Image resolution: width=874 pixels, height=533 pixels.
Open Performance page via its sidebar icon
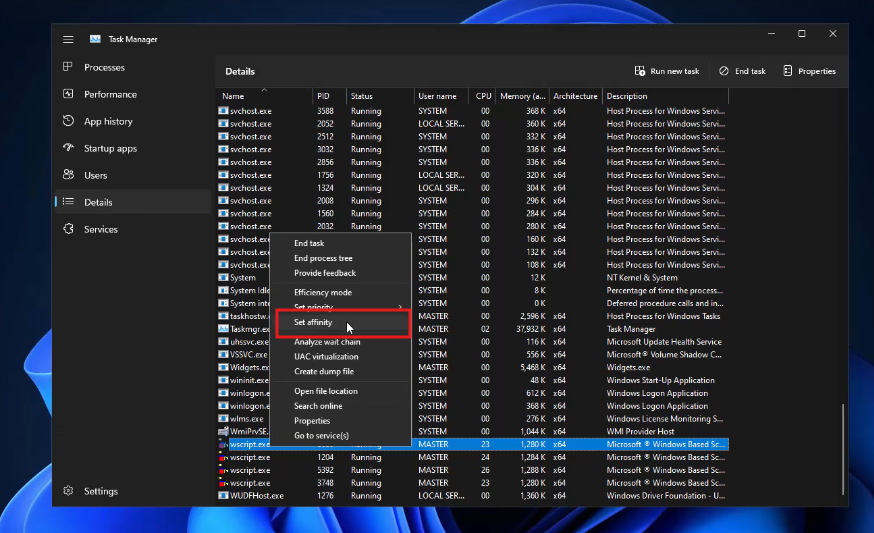coord(68,94)
